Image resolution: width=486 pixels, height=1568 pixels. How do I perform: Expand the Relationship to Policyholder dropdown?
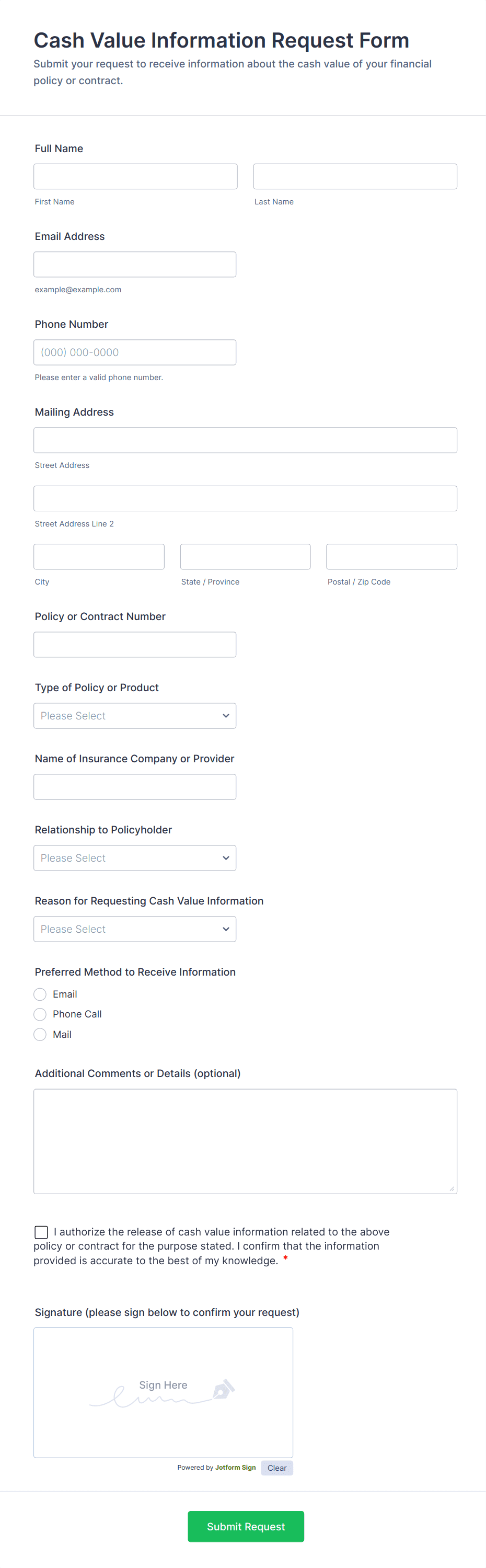(134, 857)
